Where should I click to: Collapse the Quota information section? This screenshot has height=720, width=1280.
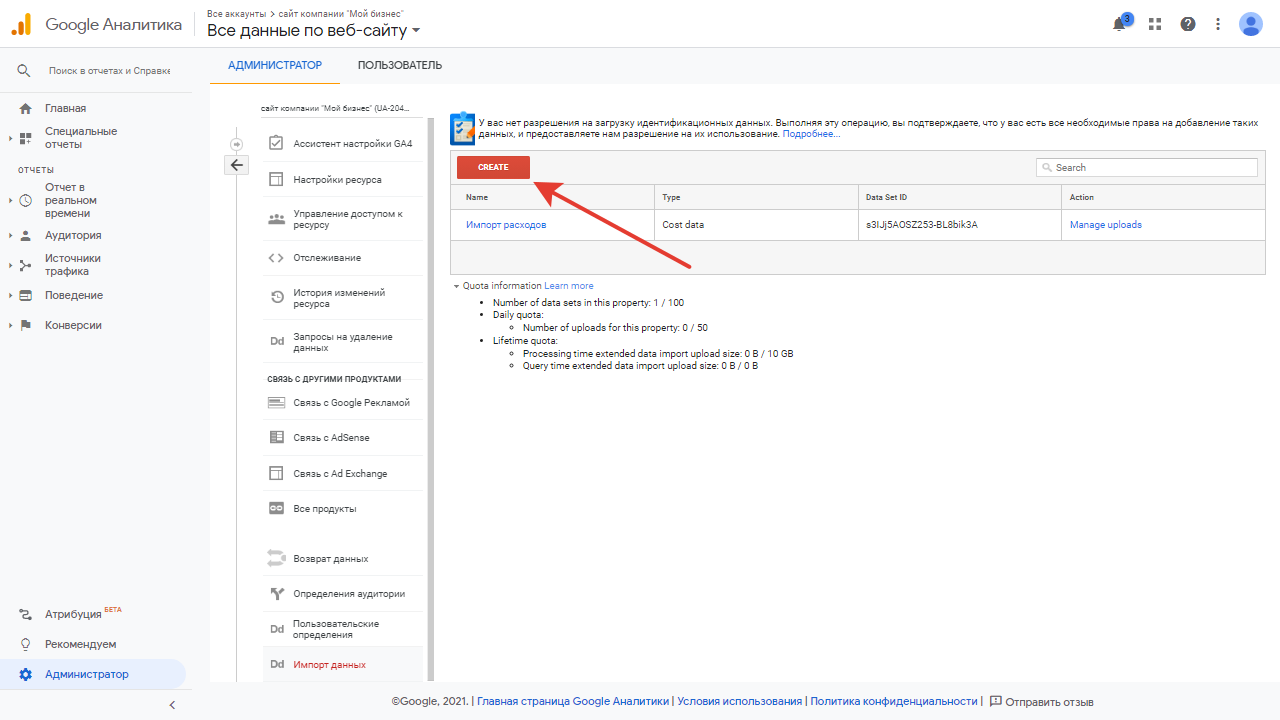click(x=456, y=286)
